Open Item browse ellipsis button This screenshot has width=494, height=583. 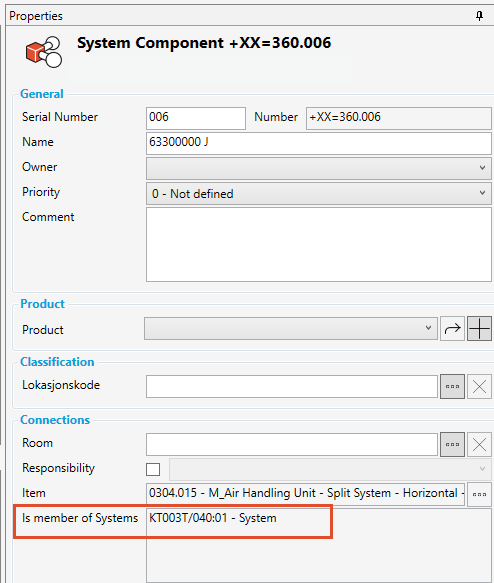click(x=480, y=494)
